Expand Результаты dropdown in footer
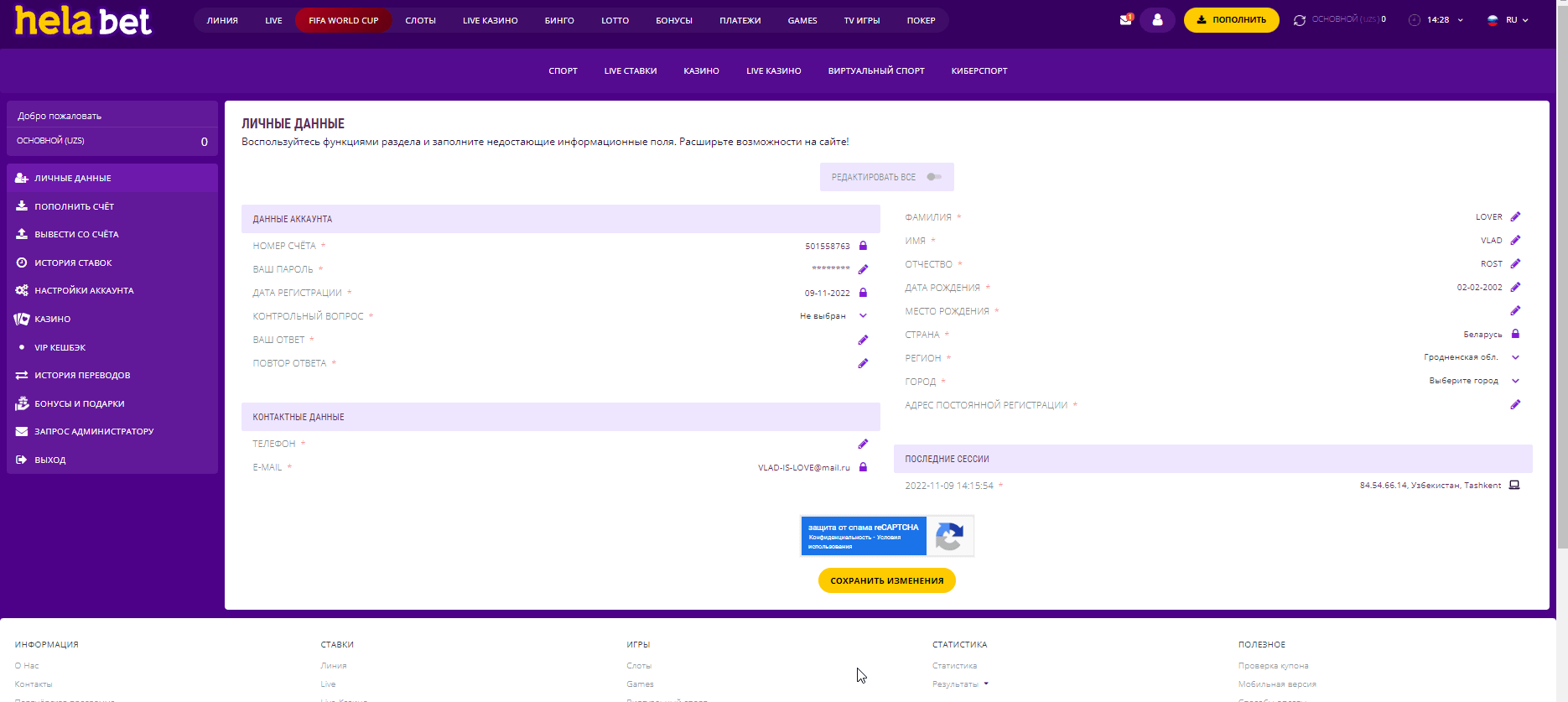This screenshot has width=1568, height=702. coord(986,684)
